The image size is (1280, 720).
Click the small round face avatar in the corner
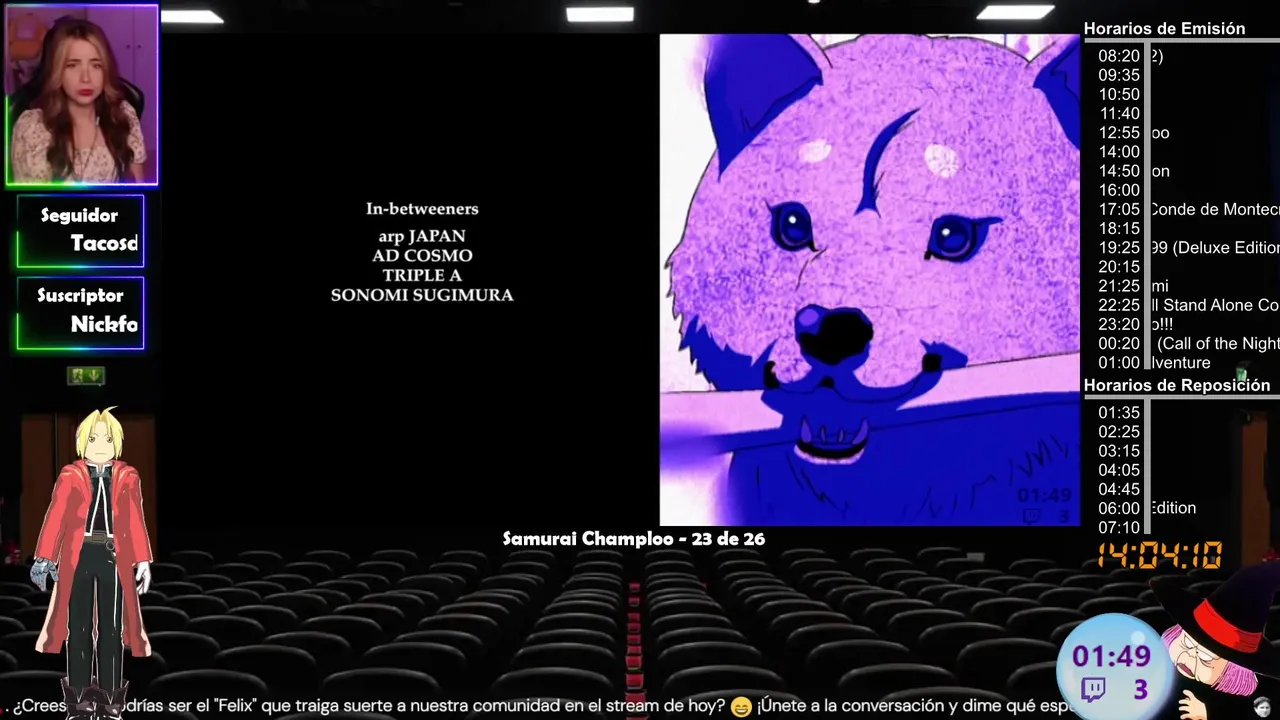1263,706
